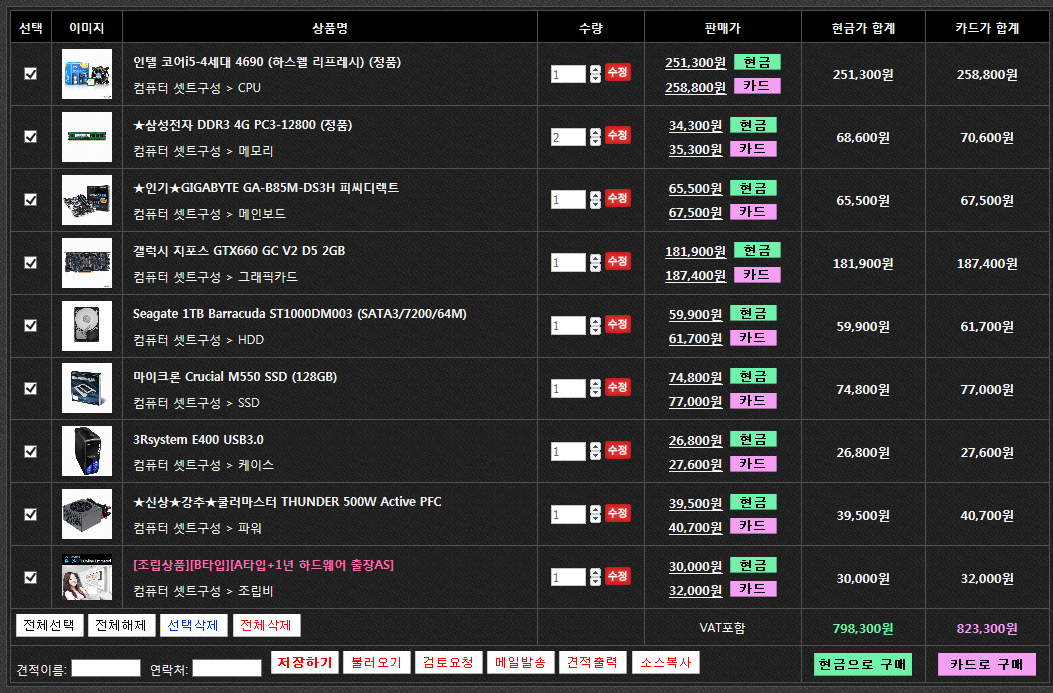Adjust quantity stepper for GTX660 graphics card

click(x=595, y=263)
